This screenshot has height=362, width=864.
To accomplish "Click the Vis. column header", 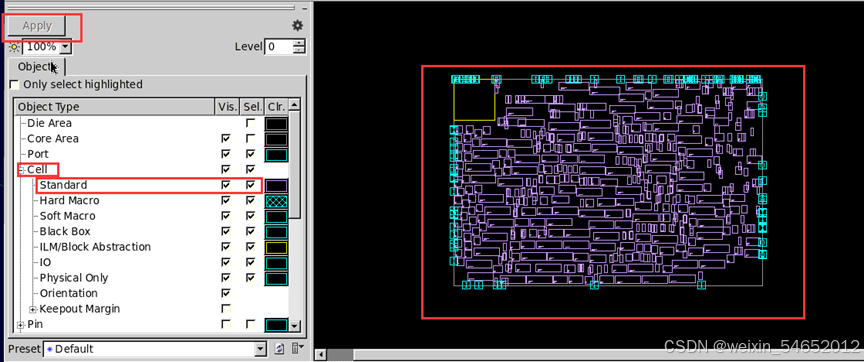I will click(x=227, y=106).
